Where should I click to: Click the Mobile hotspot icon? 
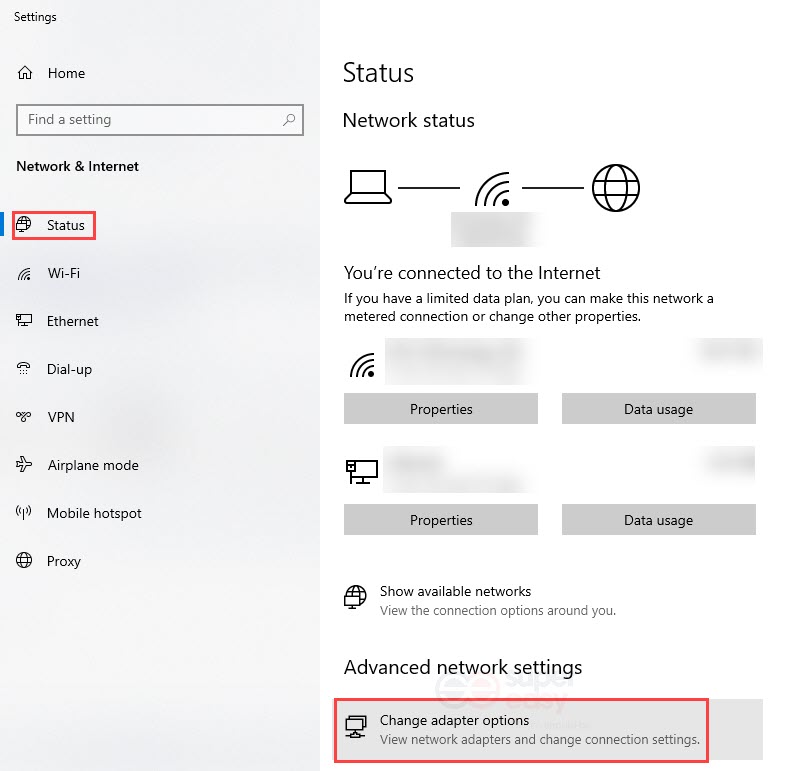25,513
